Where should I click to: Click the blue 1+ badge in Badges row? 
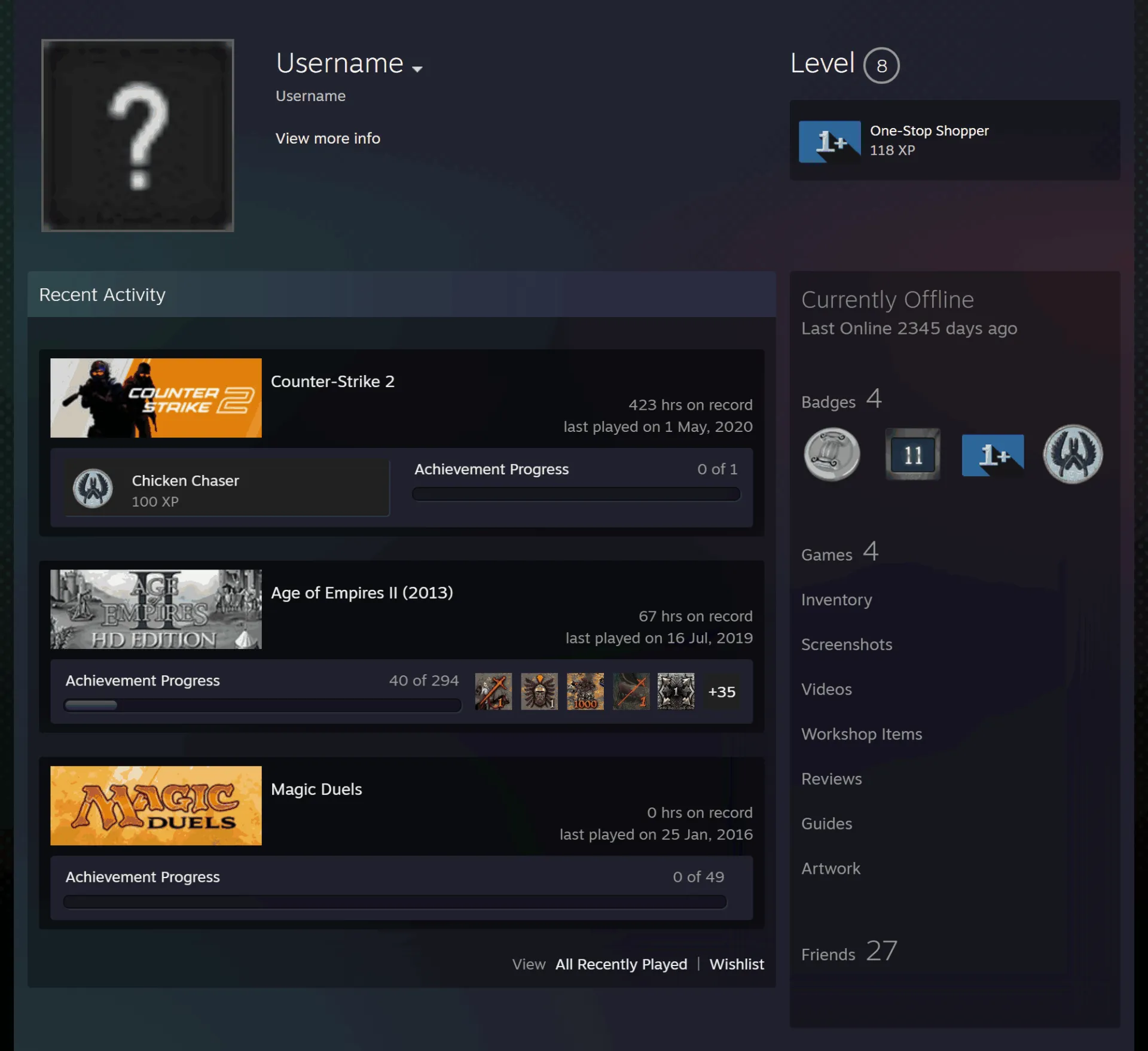(993, 455)
